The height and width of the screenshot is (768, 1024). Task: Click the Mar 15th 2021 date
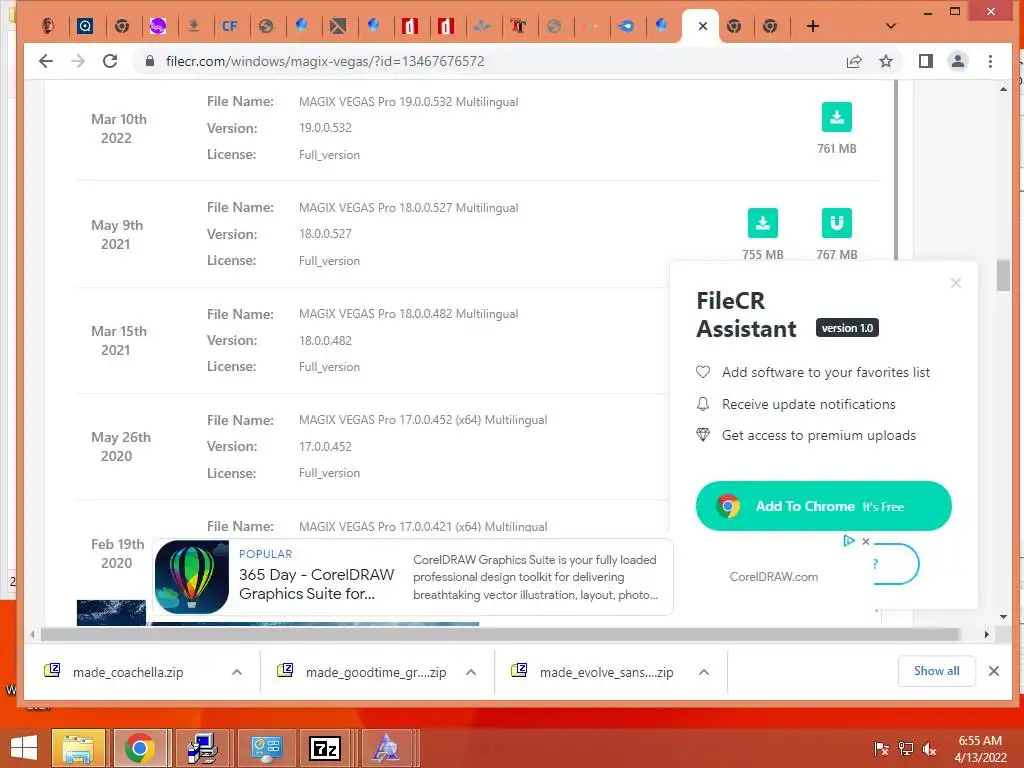118,340
